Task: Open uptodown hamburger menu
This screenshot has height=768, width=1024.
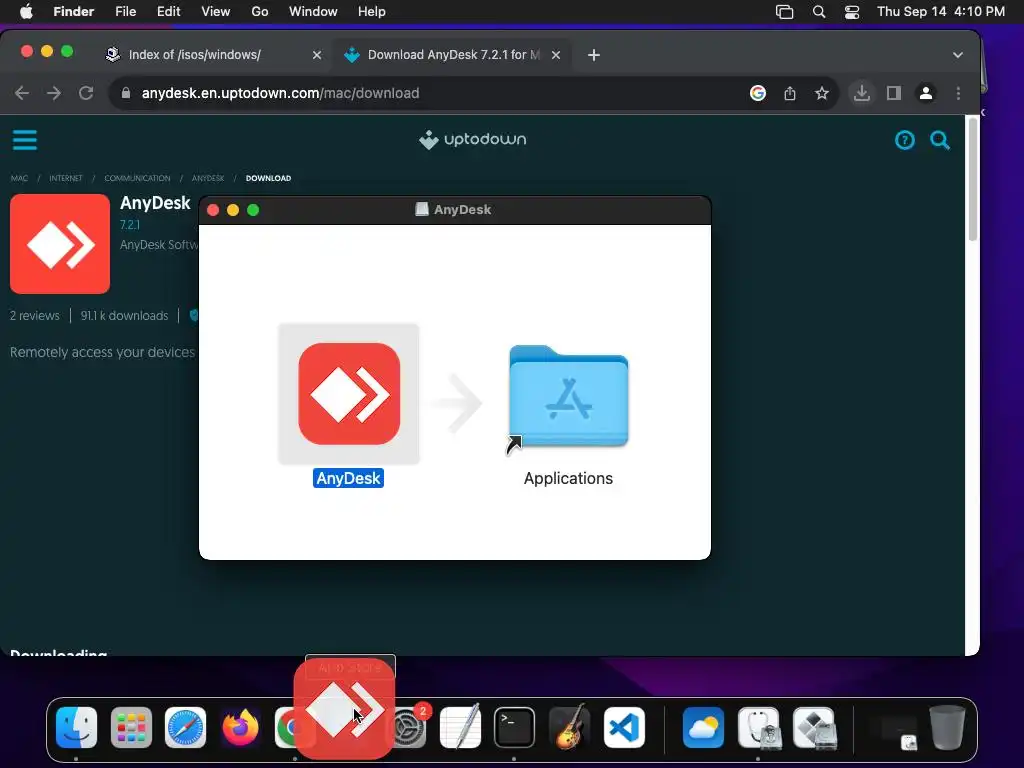Action: pyautogui.click(x=25, y=140)
